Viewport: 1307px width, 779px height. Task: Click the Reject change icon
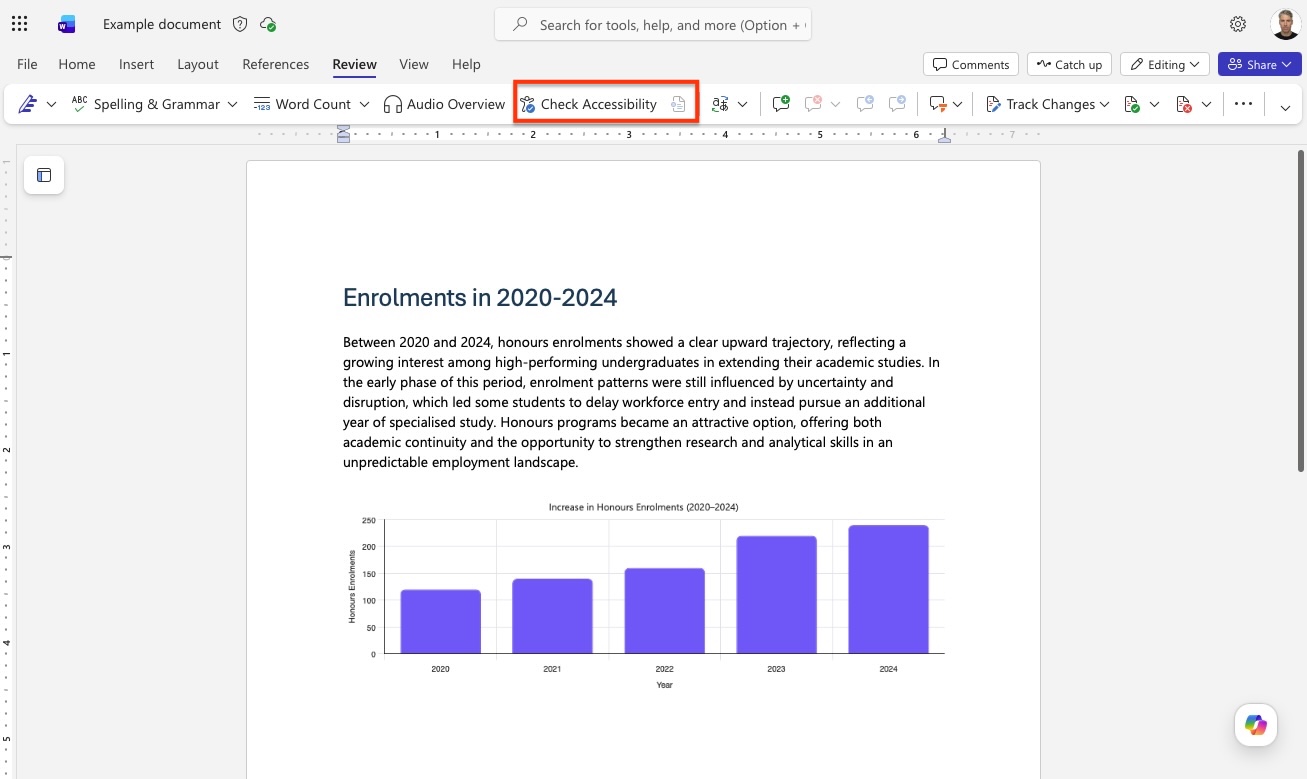(1184, 104)
